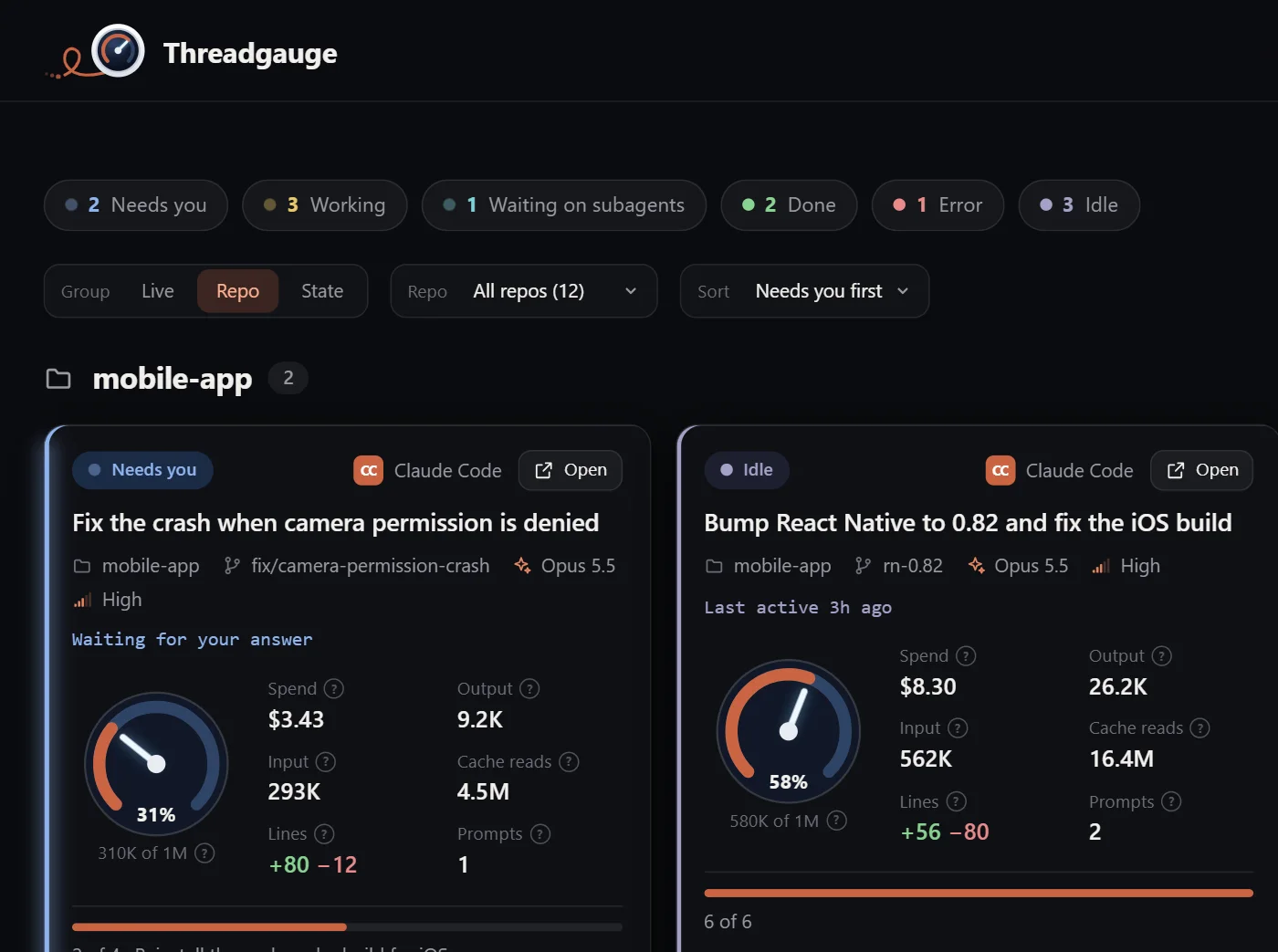The width and height of the screenshot is (1278, 952).
Task: Click Output help icon on camera card
Action: pyautogui.click(x=529, y=689)
